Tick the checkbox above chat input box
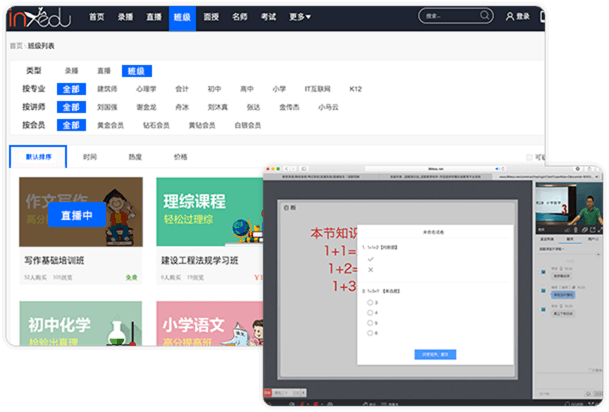The height and width of the screenshot is (412, 609). (x=591, y=370)
